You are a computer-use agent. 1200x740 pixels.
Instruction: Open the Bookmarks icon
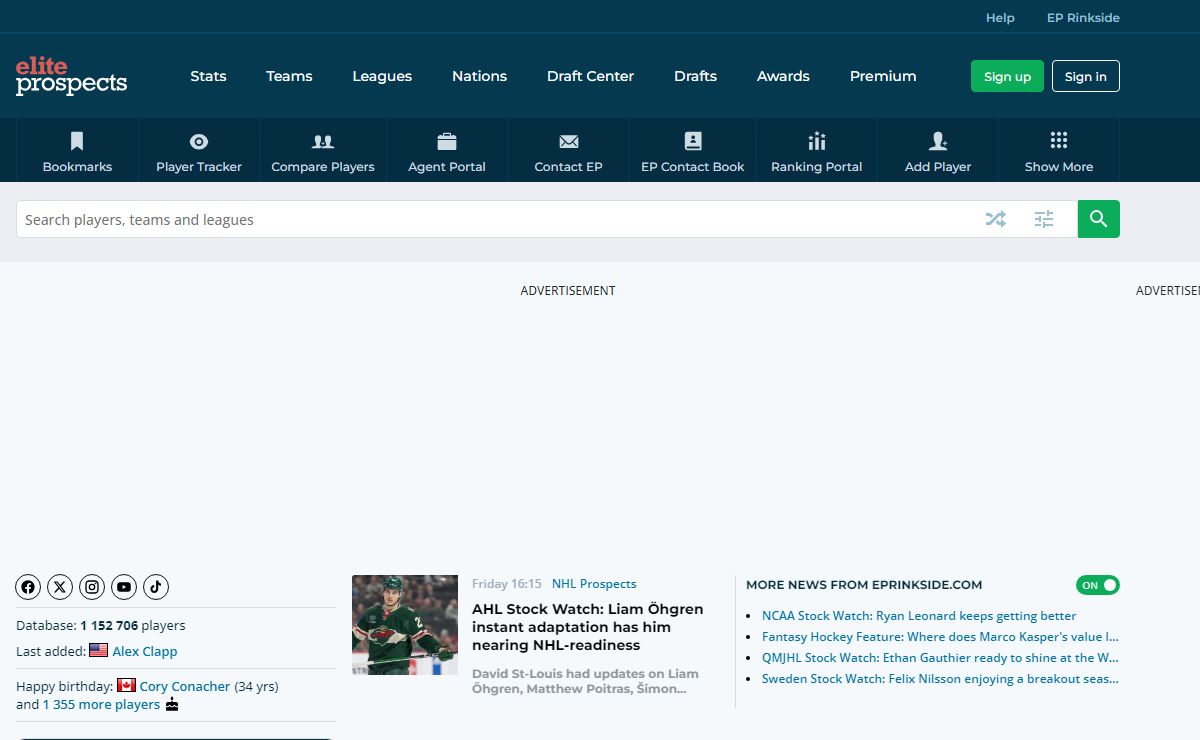pyautogui.click(x=77, y=141)
